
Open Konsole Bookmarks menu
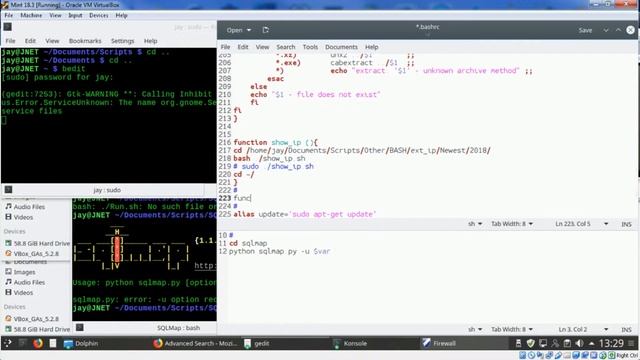point(85,41)
